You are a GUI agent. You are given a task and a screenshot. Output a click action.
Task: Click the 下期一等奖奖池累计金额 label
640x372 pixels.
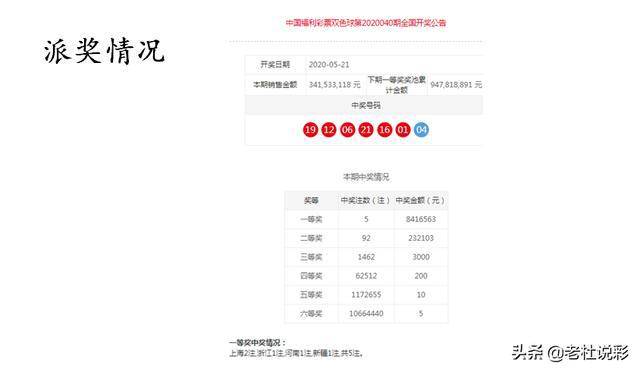(396, 85)
